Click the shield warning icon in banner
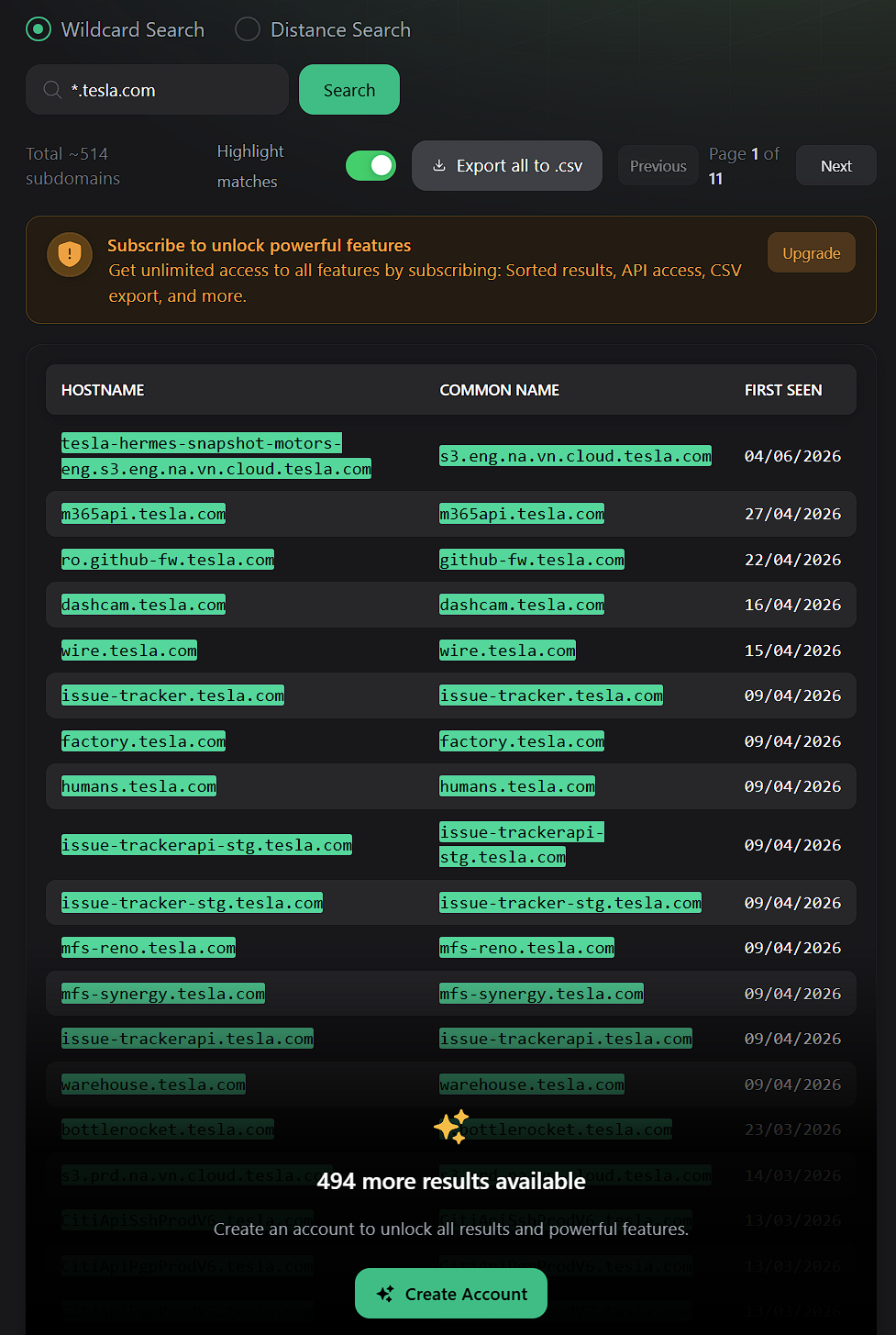896x1335 pixels. tap(70, 254)
